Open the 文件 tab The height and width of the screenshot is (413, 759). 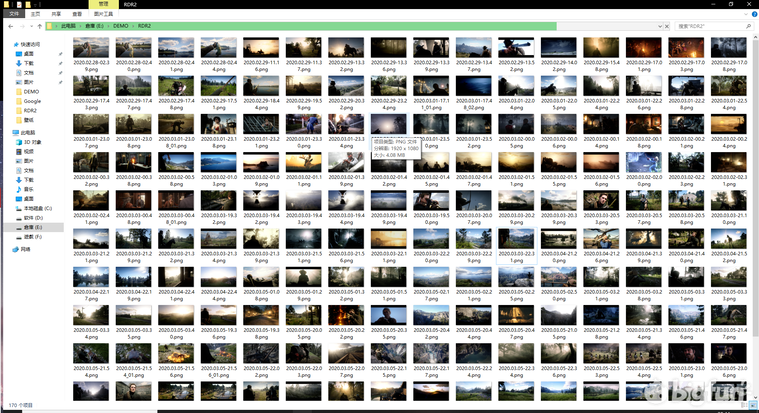point(14,14)
